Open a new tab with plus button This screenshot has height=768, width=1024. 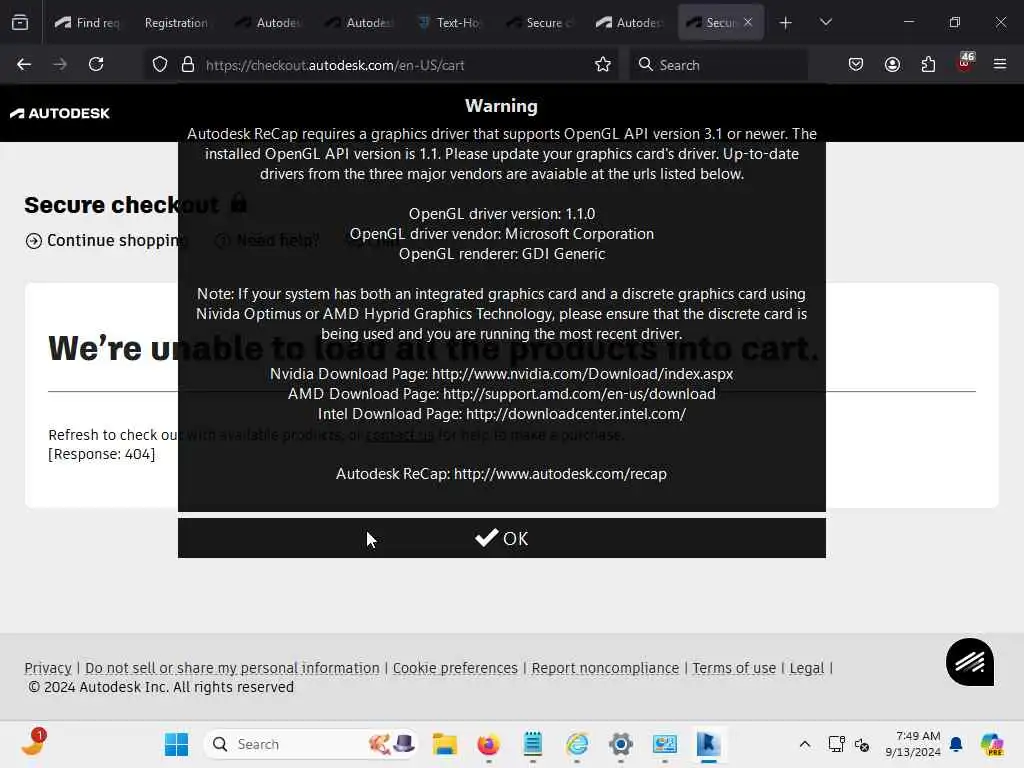pyautogui.click(x=786, y=22)
